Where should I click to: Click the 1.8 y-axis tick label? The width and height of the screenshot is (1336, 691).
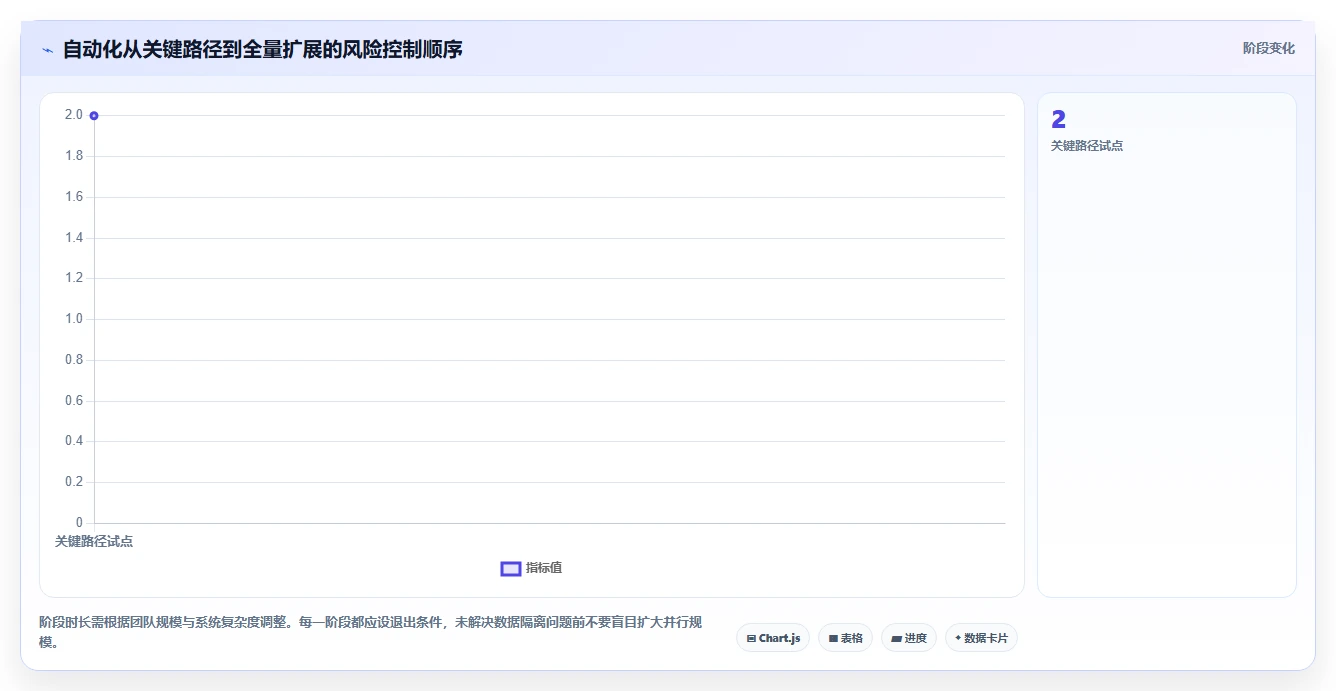tap(74, 156)
